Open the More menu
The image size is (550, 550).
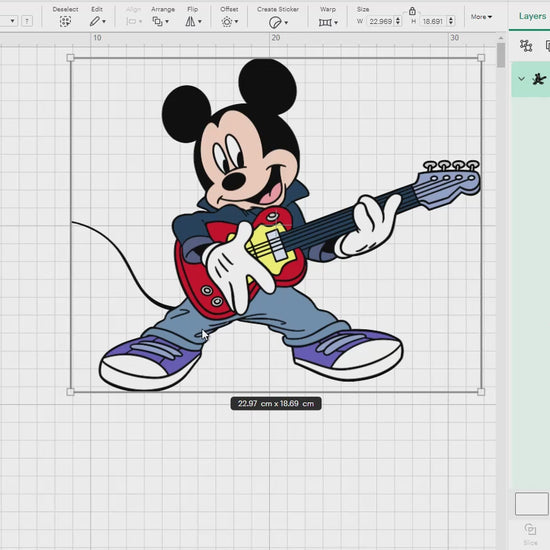point(481,17)
